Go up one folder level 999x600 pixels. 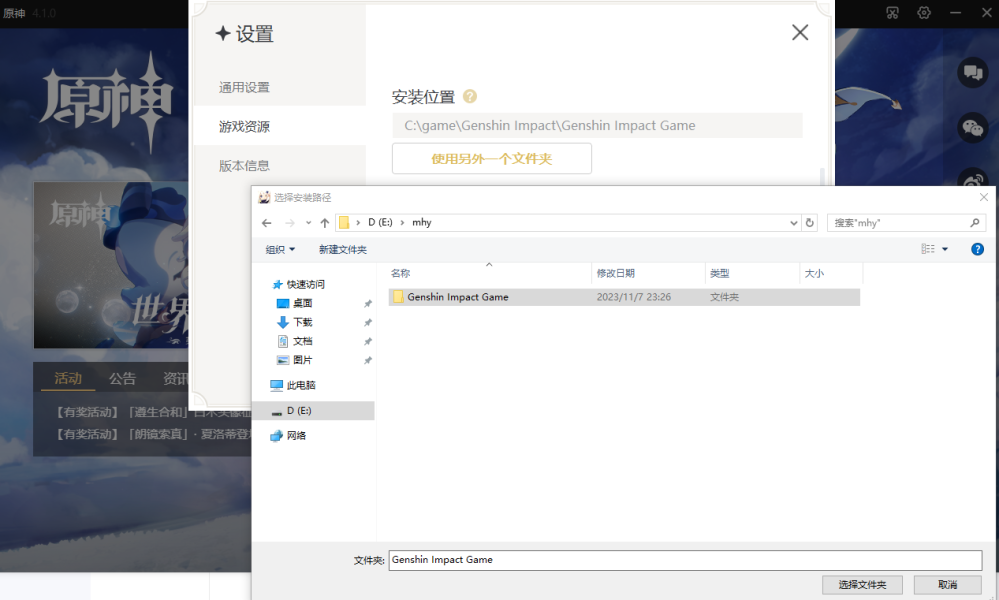[325, 223]
